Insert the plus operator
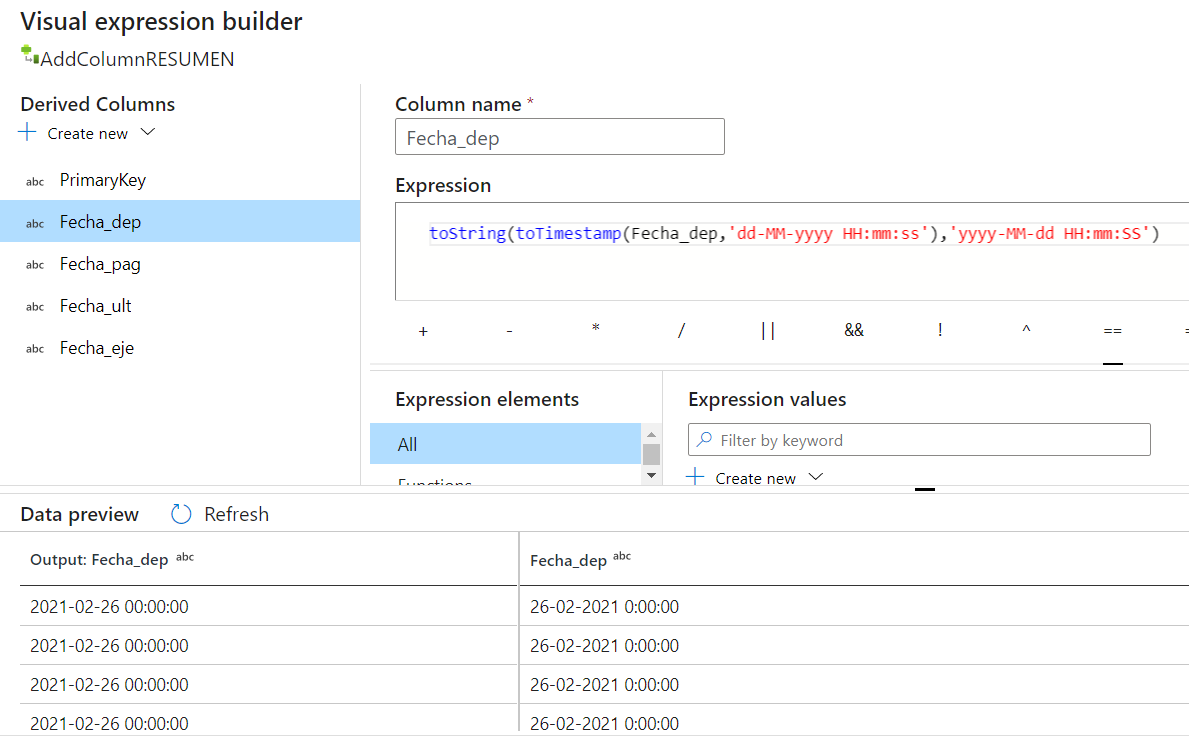Screen dimensions: 1189x755 click(x=423, y=331)
